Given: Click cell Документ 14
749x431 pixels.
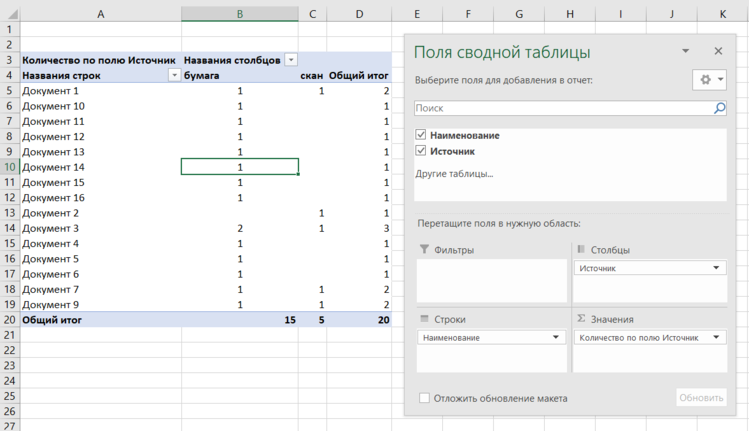Looking at the screenshot, I should tap(101, 167).
